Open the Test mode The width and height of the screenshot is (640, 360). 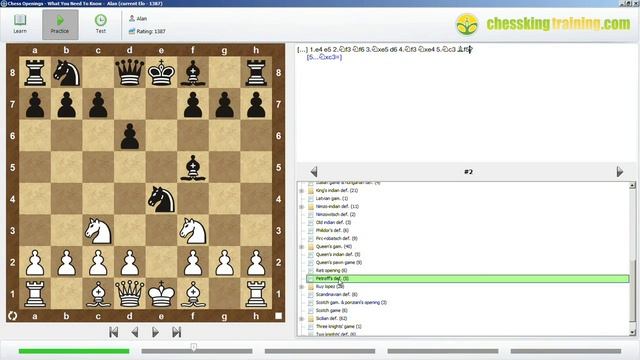tap(100, 24)
